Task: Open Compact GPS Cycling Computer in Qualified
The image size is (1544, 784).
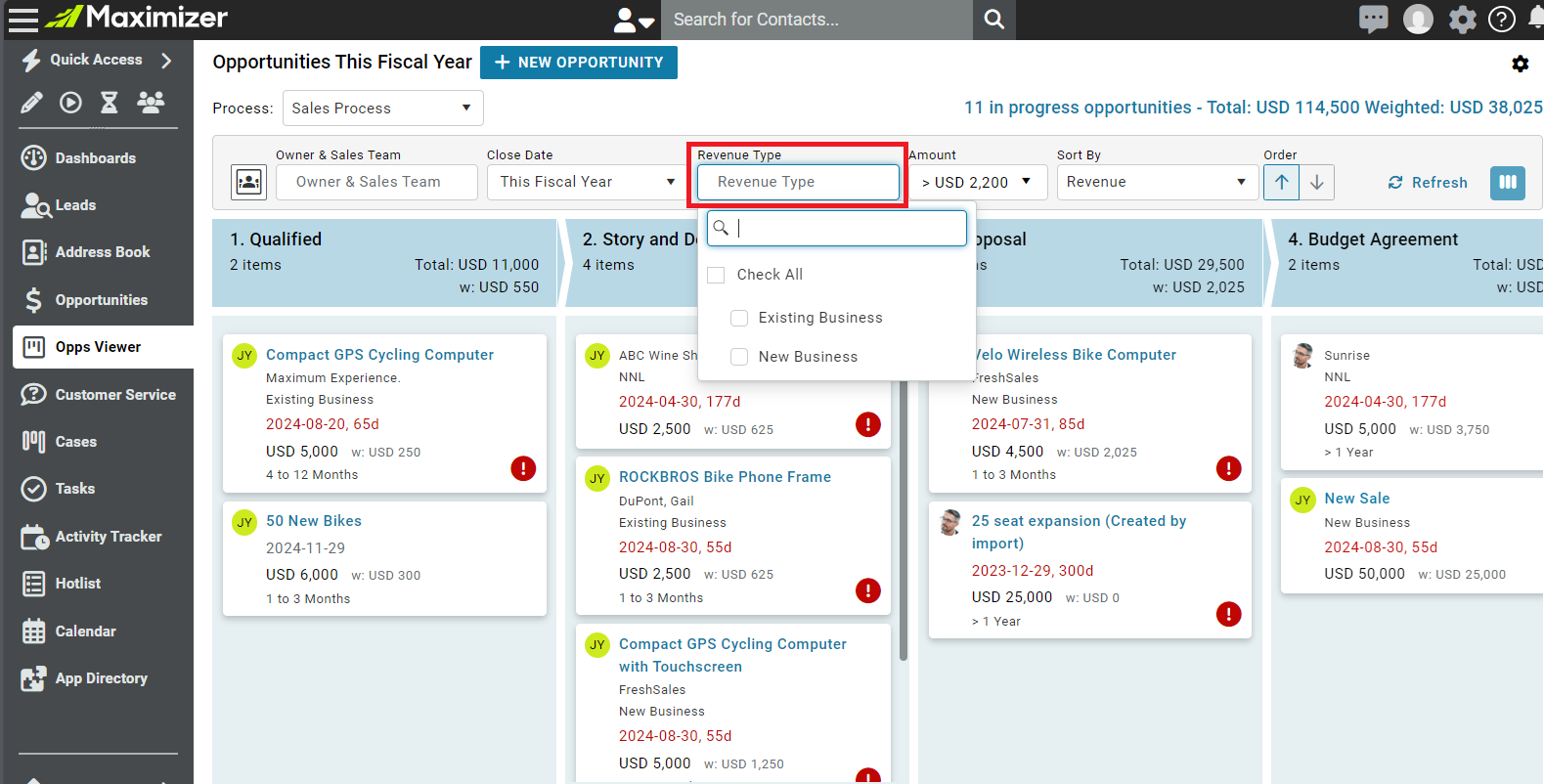Action: [x=379, y=355]
